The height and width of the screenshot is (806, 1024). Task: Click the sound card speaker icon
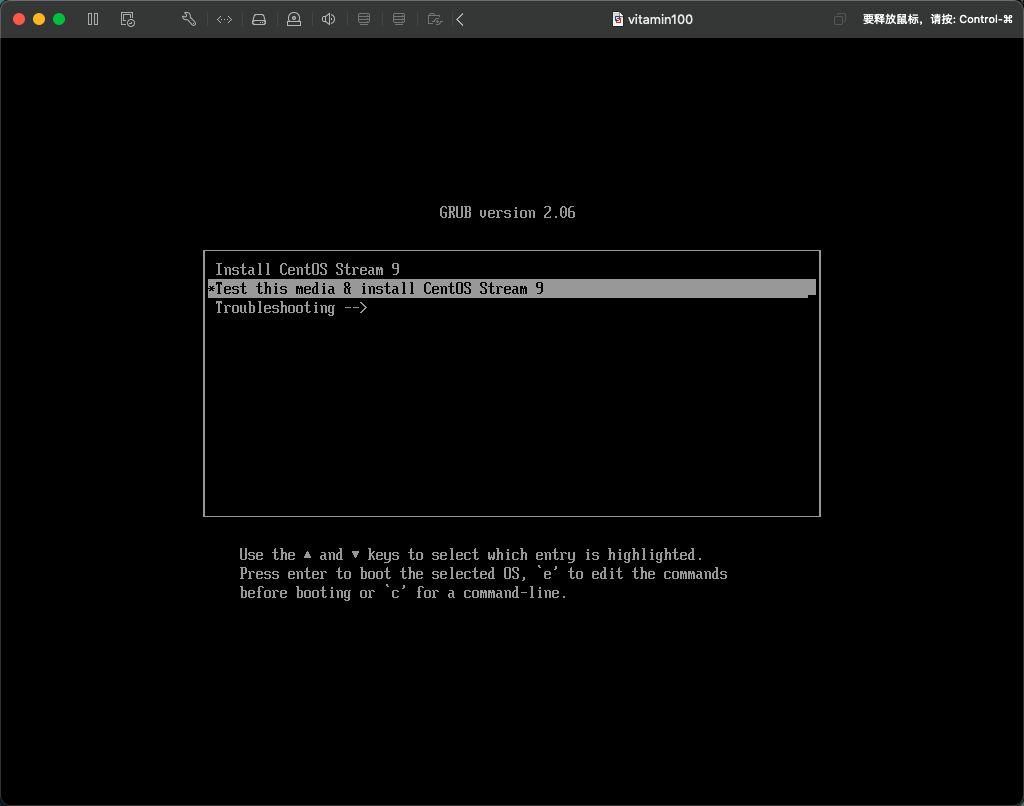[328, 20]
